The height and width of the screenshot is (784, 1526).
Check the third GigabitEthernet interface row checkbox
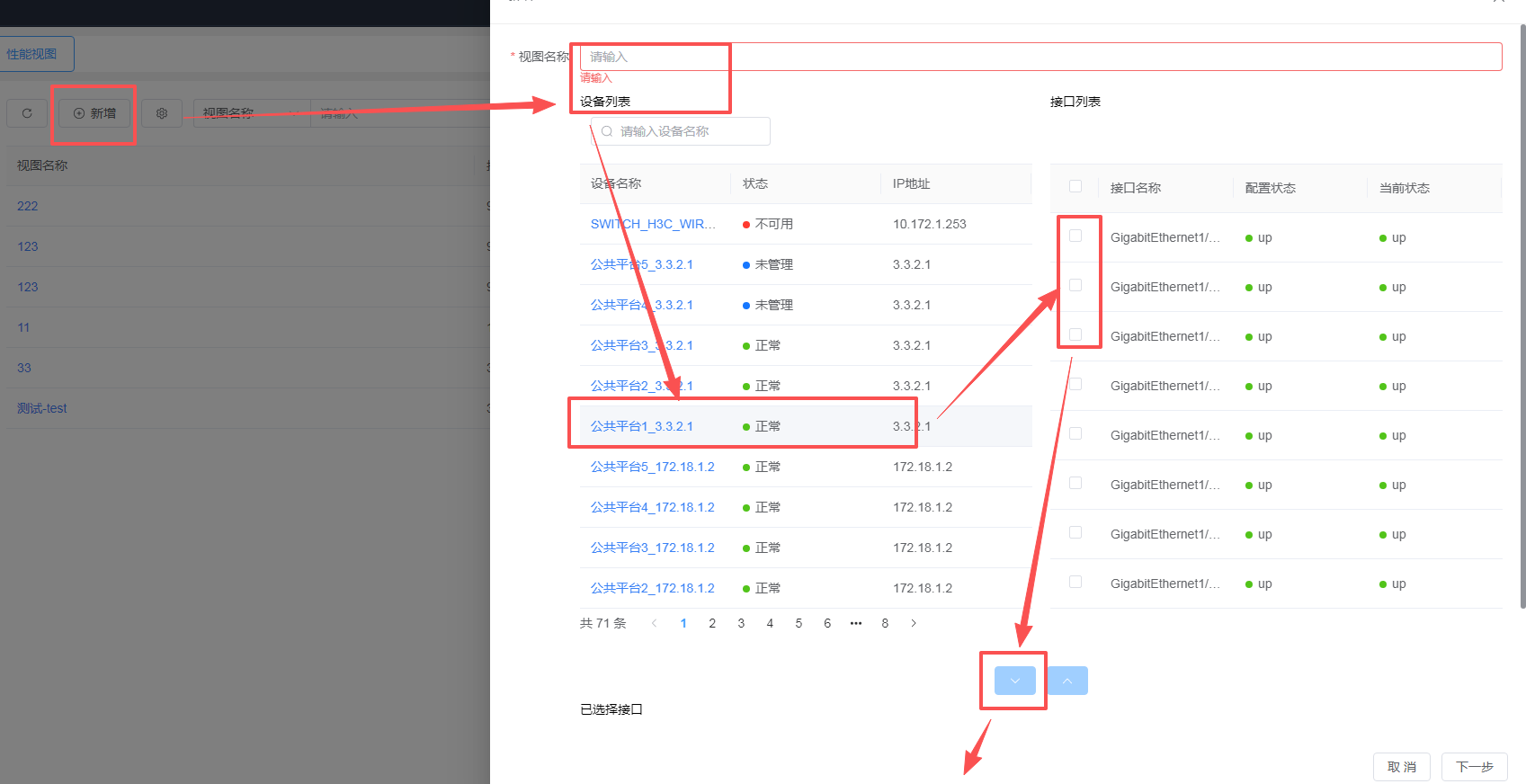(x=1075, y=334)
